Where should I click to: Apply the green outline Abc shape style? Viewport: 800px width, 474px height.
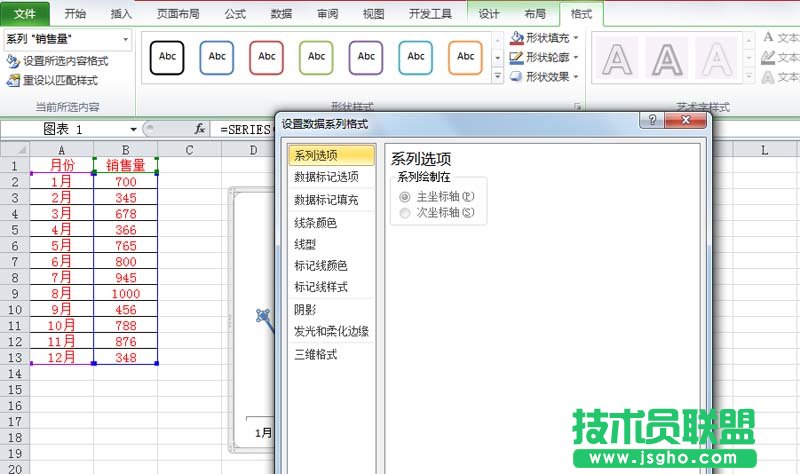[x=316, y=58]
